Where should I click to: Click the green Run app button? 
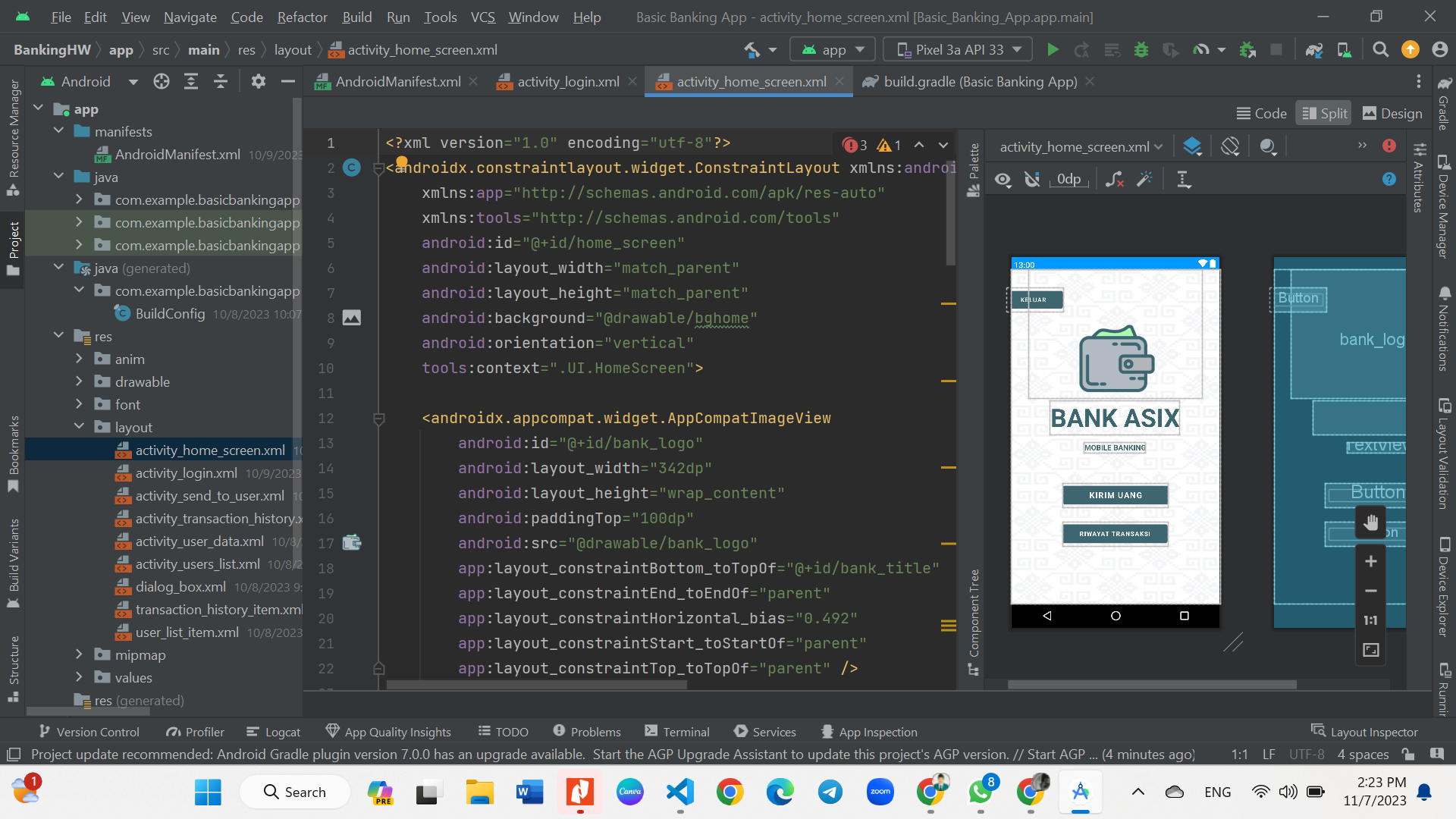tap(1053, 50)
